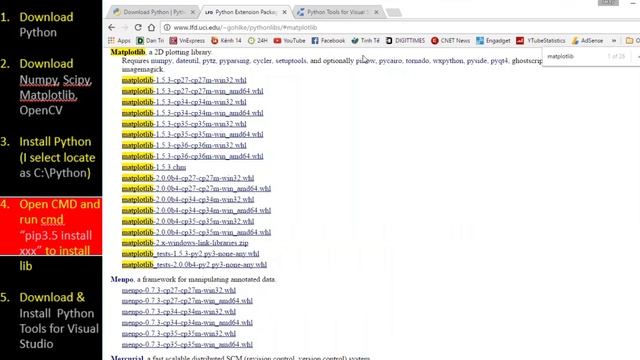Download matplotlib-2.0.0b4-cp34-cp34m-win32.whl

click(x=188, y=200)
